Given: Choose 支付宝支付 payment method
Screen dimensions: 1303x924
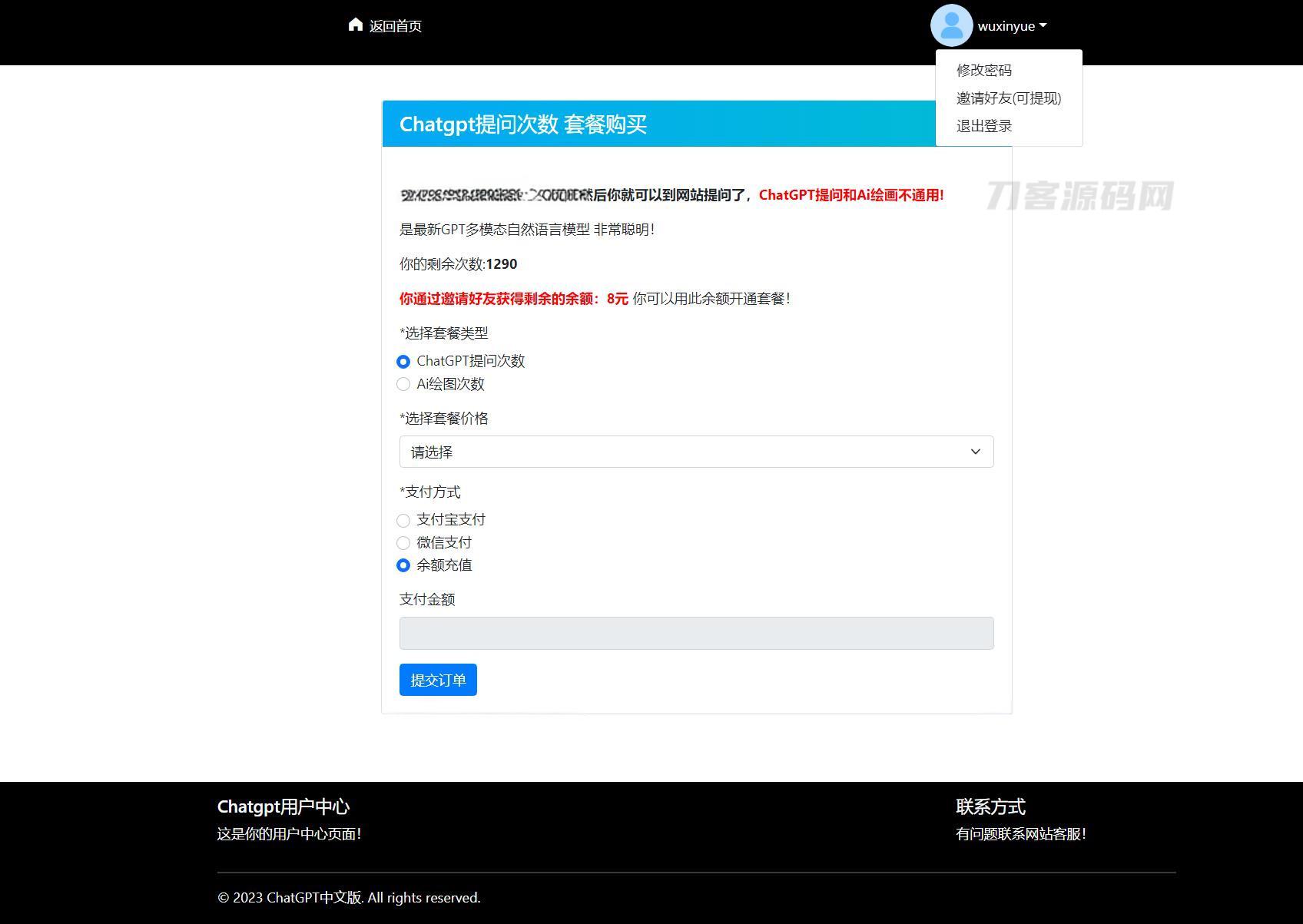Looking at the screenshot, I should click(x=403, y=520).
